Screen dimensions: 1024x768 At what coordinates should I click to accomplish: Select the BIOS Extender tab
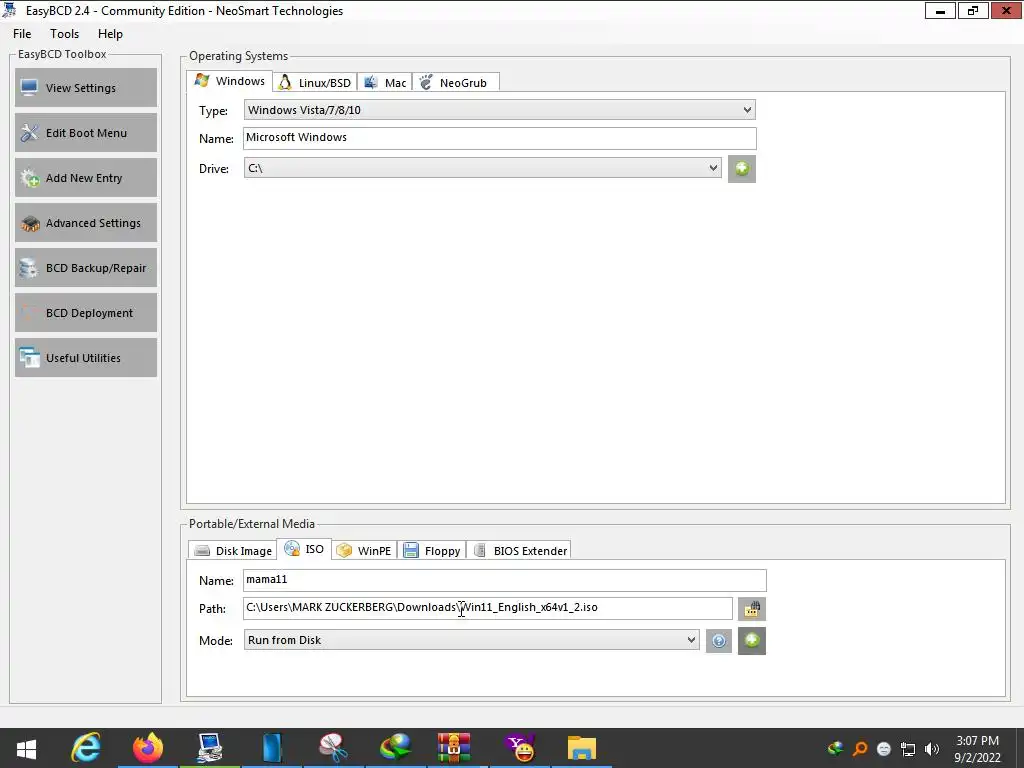pos(520,551)
